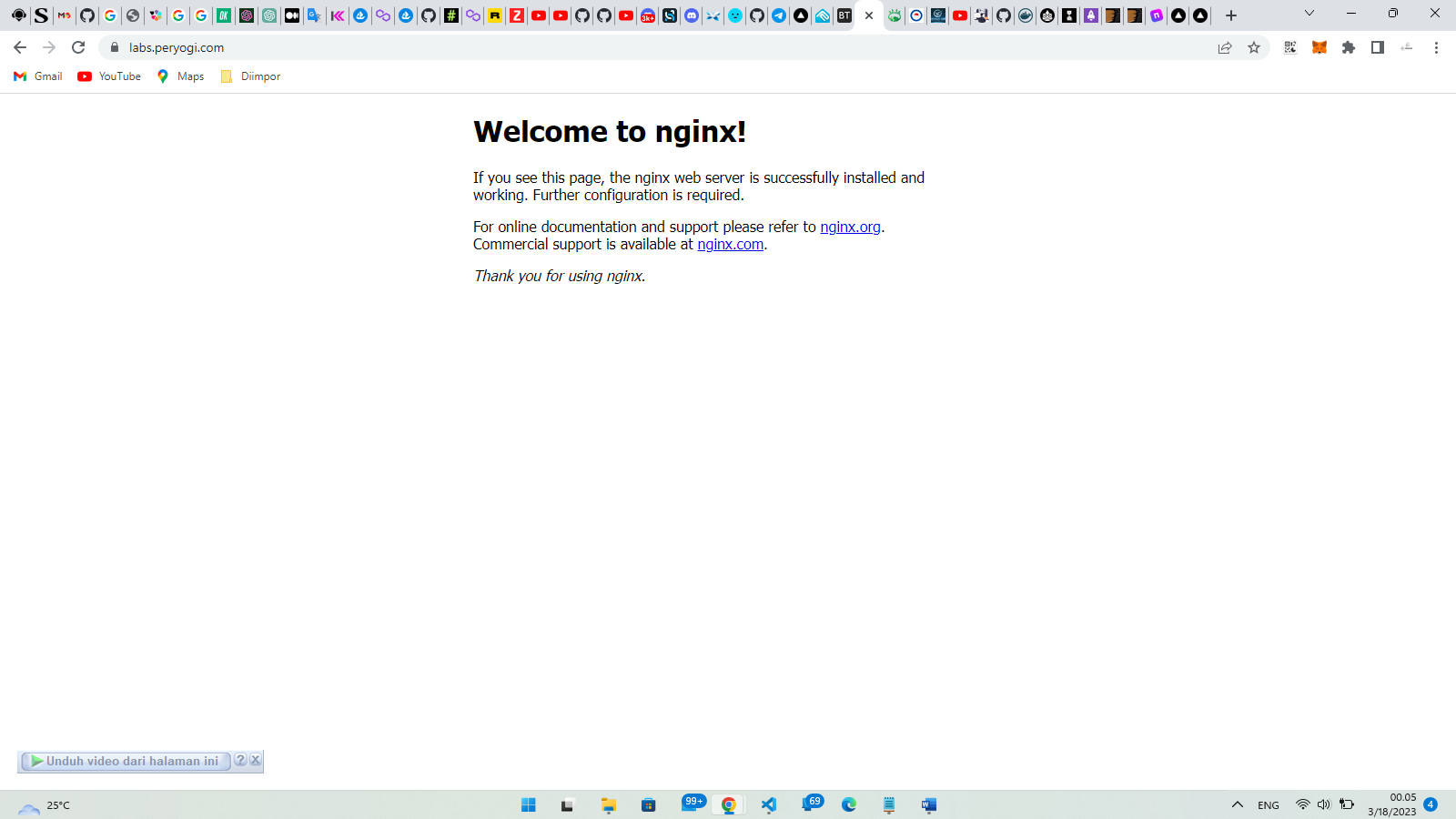Open help on the video download bar

coord(240,760)
